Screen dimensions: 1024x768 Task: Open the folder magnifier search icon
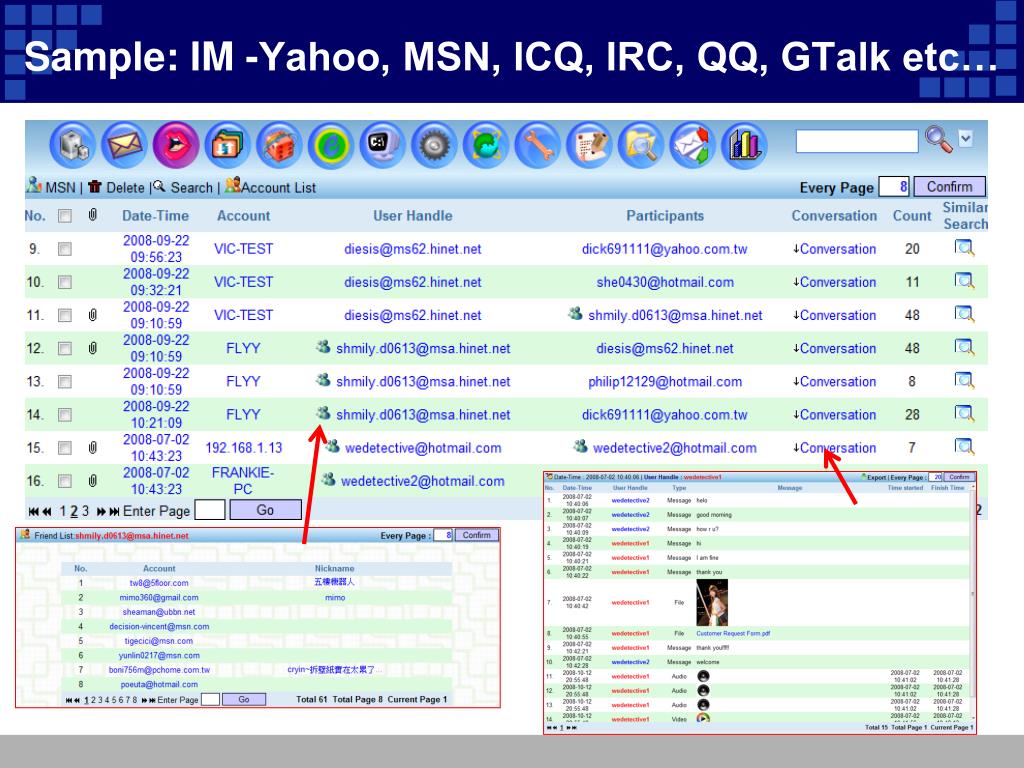click(x=641, y=145)
